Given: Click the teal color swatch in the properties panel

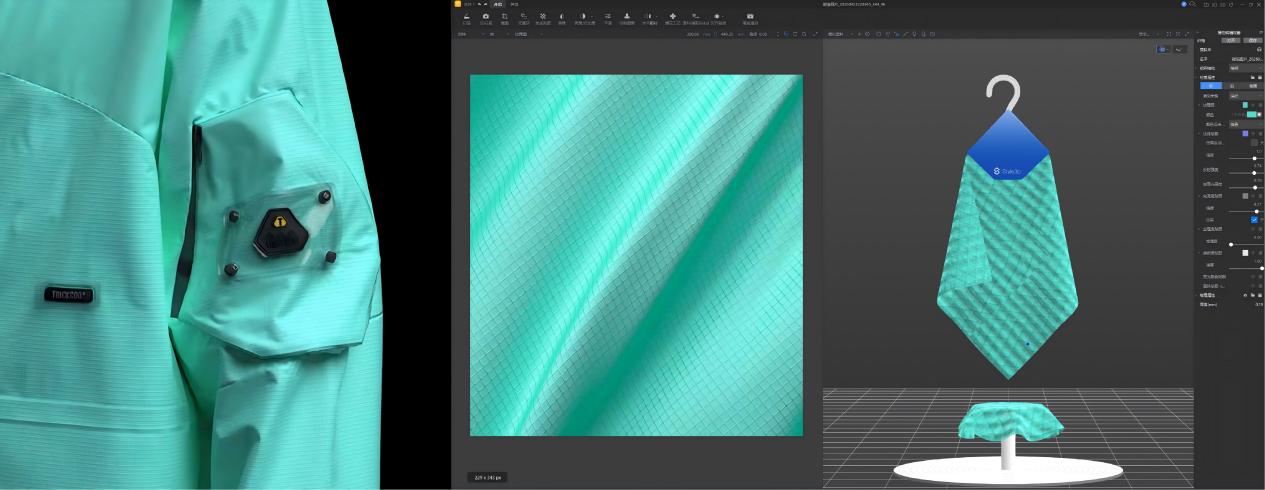Looking at the screenshot, I should 1251,114.
